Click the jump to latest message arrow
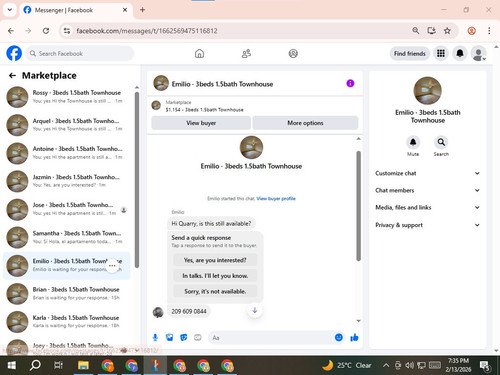 (255, 310)
